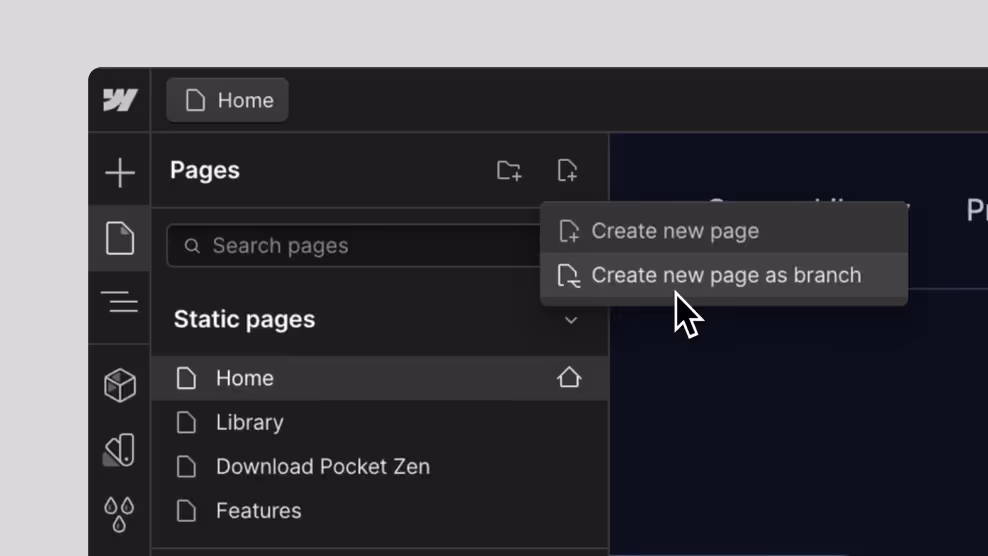Open the Style selectors droplets icon

tap(119, 514)
